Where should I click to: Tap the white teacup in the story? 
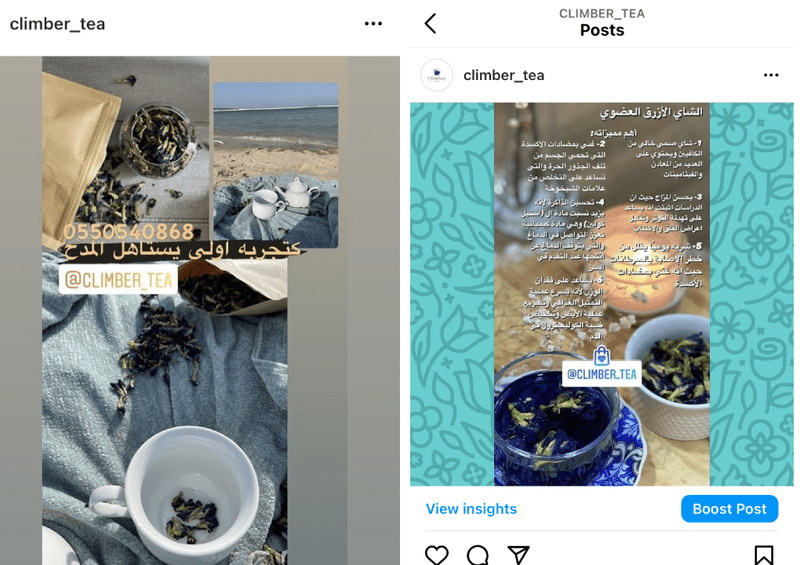186,493
